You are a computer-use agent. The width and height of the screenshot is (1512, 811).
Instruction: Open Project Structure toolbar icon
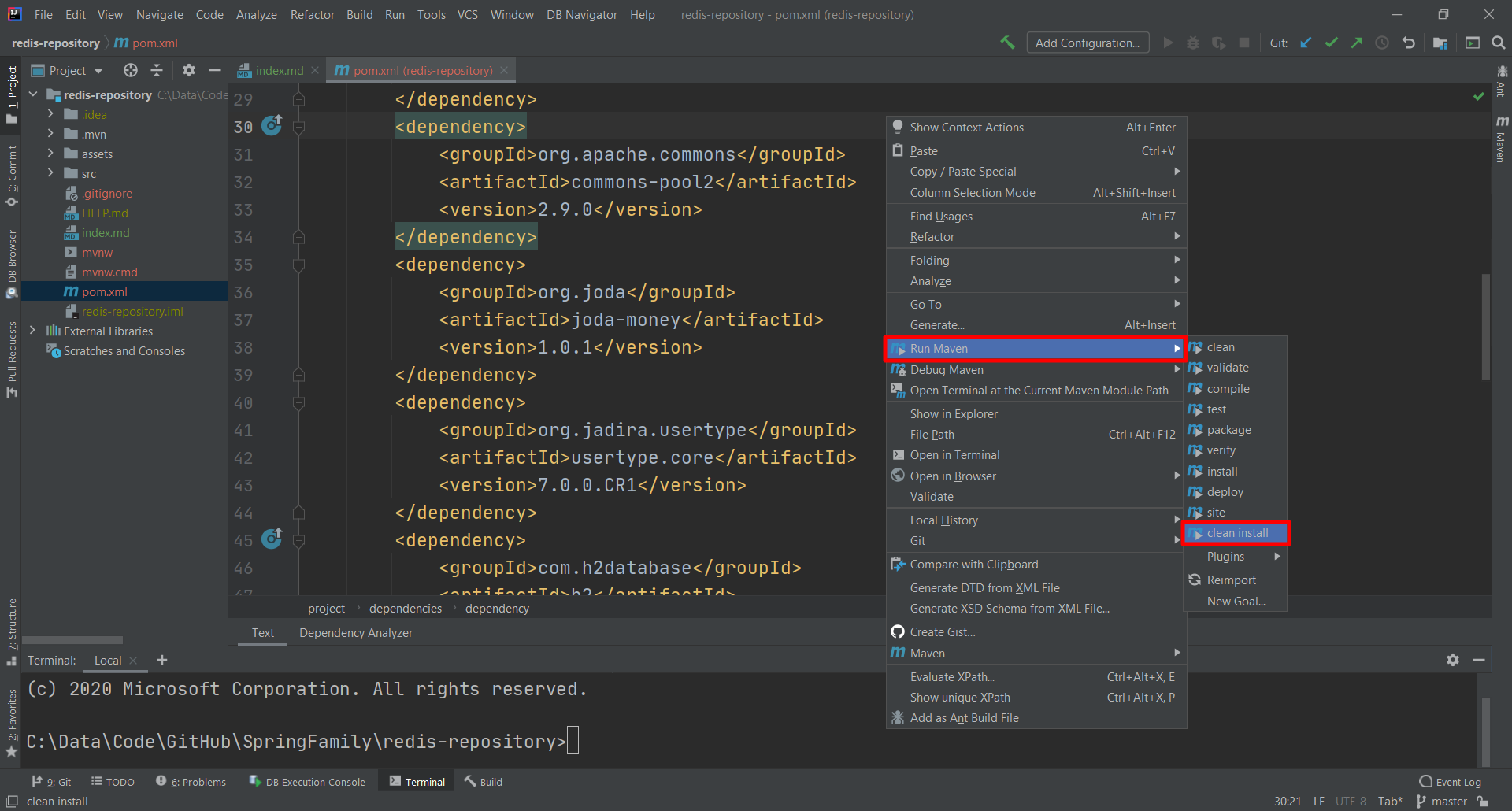[1440, 43]
